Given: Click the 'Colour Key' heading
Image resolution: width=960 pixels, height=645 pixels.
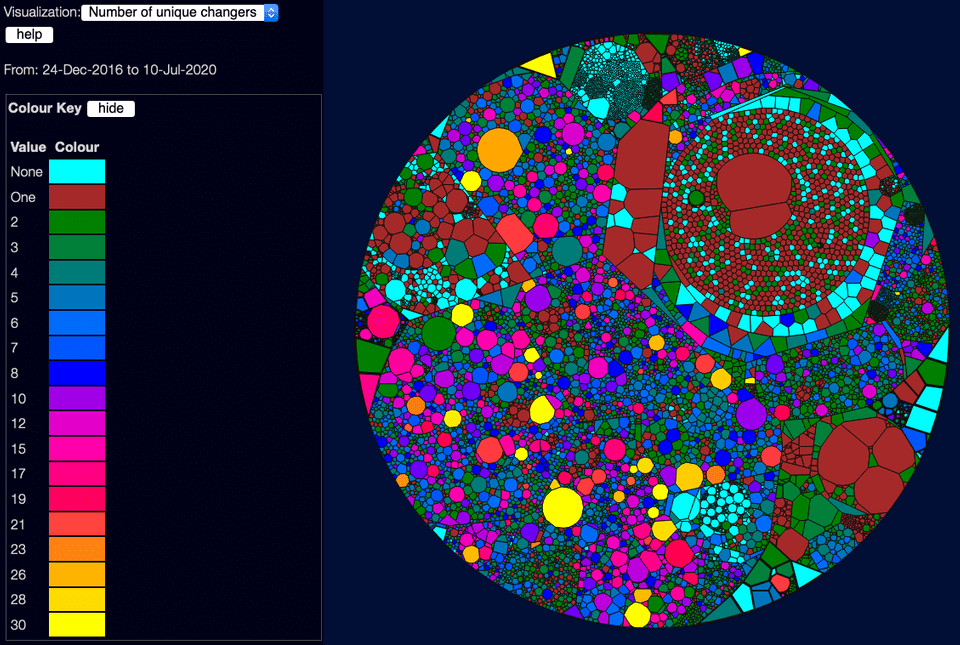Looking at the screenshot, I should click(x=45, y=108).
